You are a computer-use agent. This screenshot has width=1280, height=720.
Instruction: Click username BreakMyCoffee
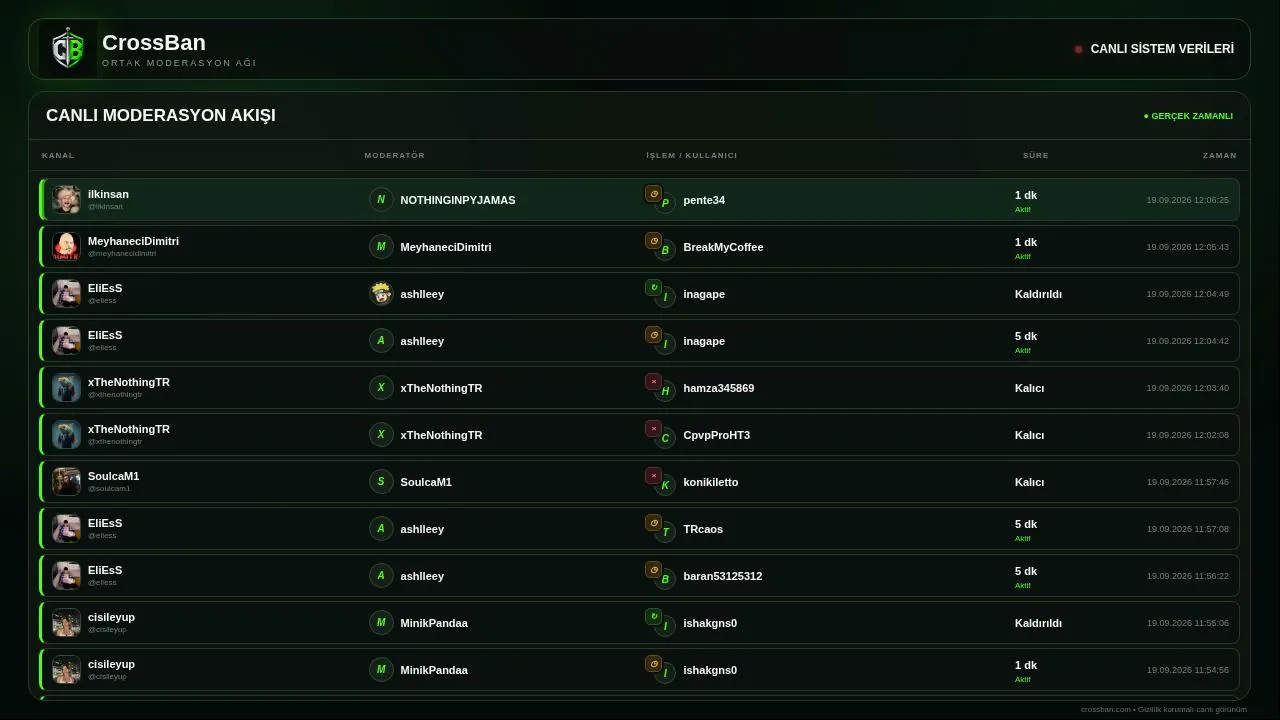pyautogui.click(x=723, y=247)
